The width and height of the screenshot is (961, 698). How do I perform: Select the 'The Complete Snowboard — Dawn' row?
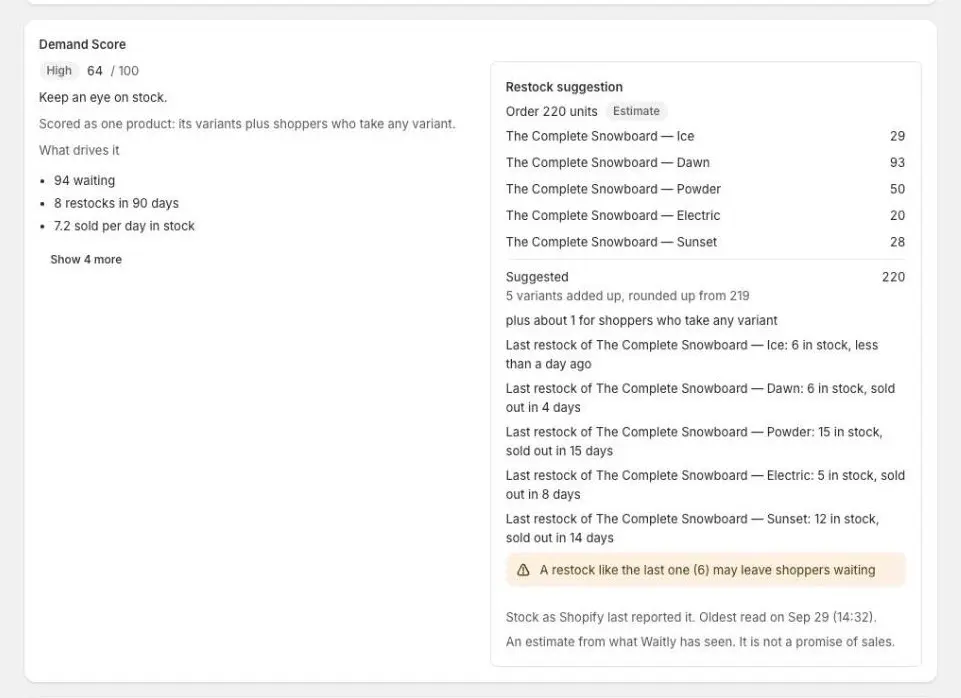[x=705, y=162]
